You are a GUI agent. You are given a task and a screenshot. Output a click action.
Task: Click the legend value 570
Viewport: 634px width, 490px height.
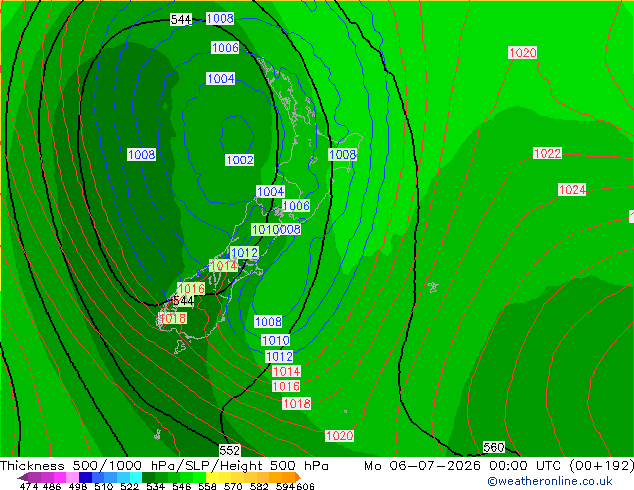[233, 486]
